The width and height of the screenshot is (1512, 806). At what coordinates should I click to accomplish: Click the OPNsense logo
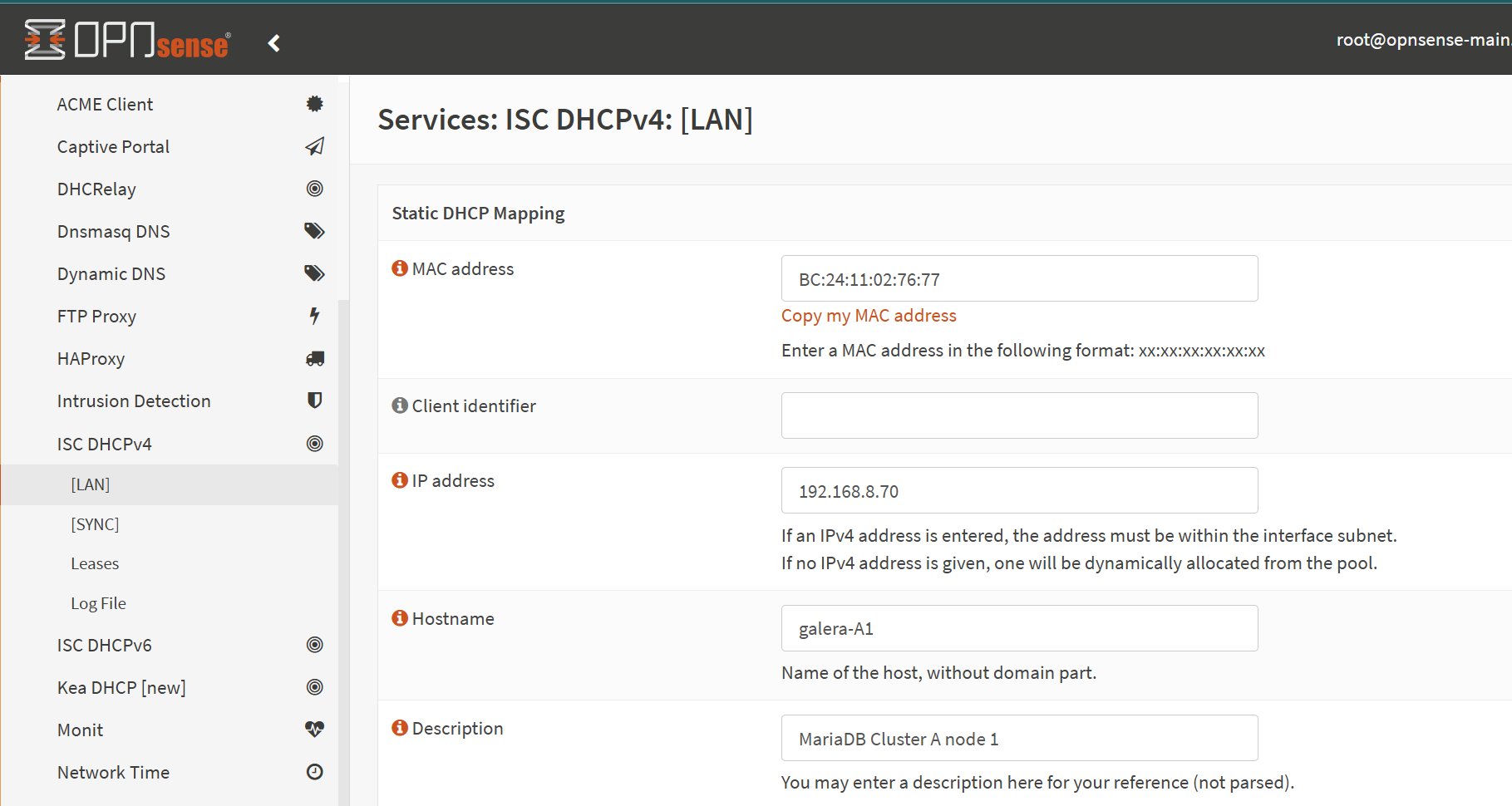127,40
